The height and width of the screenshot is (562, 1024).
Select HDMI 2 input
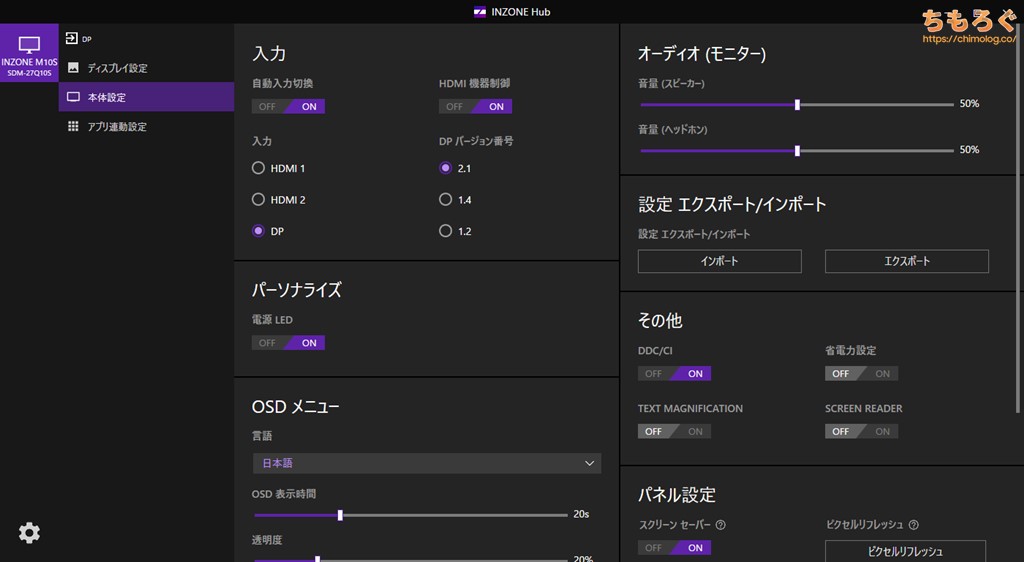[259, 199]
